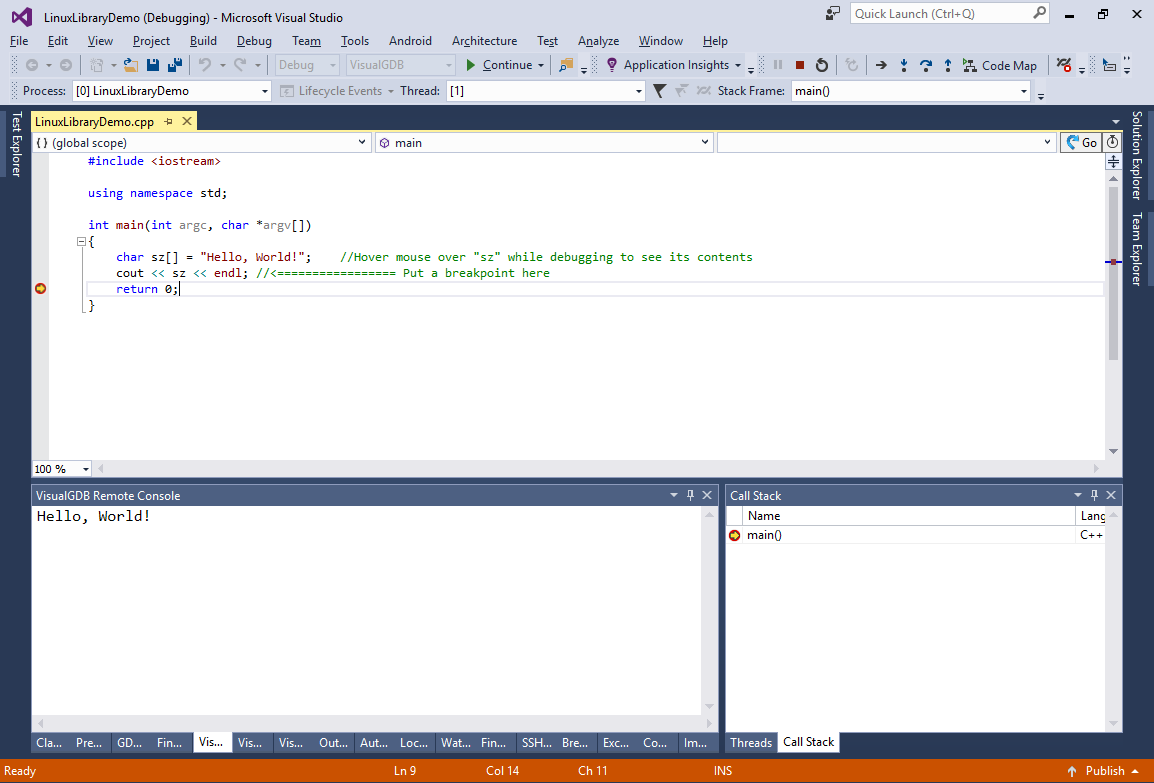Switch to the Out... bottom tab

pos(333,743)
